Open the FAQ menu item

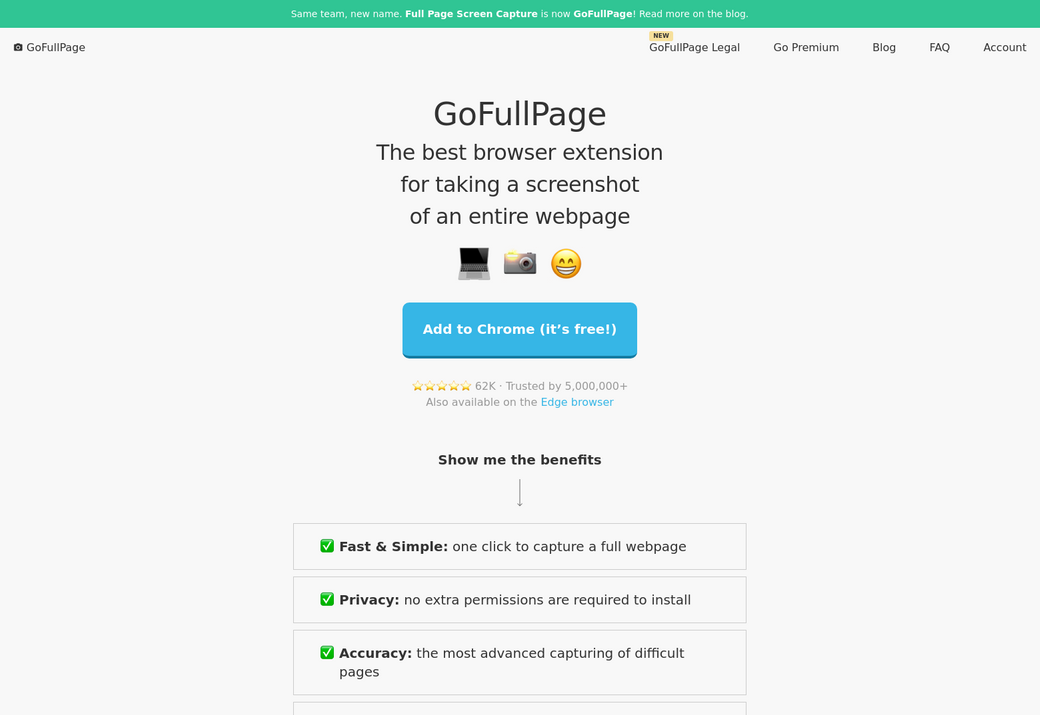click(x=939, y=47)
